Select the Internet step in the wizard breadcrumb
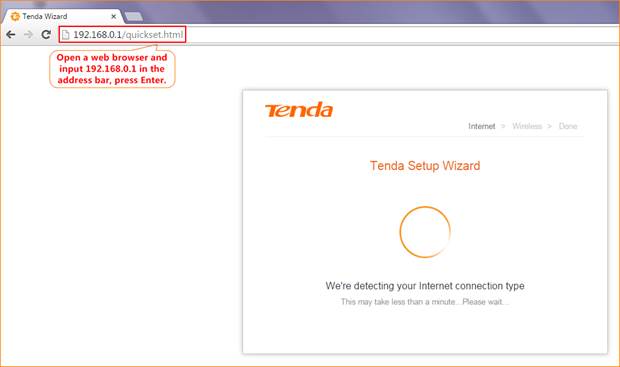The height and width of the screenshot is (367, 620). 482,126
